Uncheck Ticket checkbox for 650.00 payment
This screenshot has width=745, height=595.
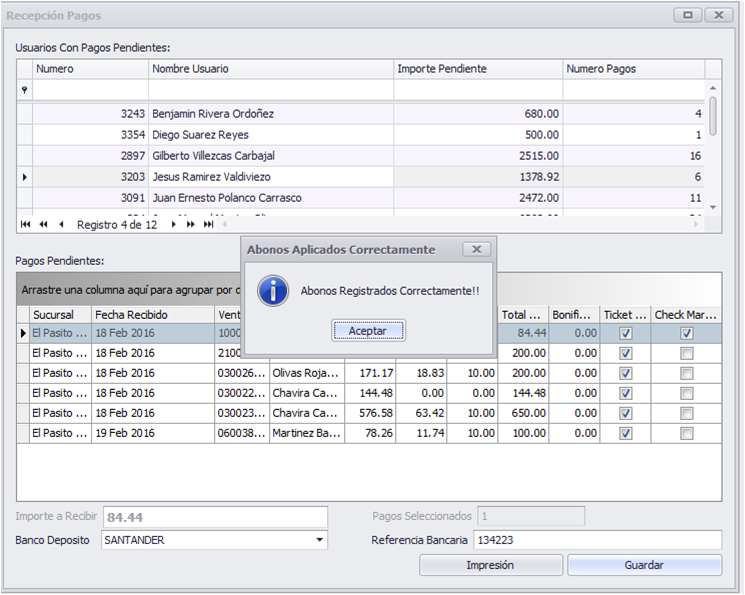click(625, 413)
